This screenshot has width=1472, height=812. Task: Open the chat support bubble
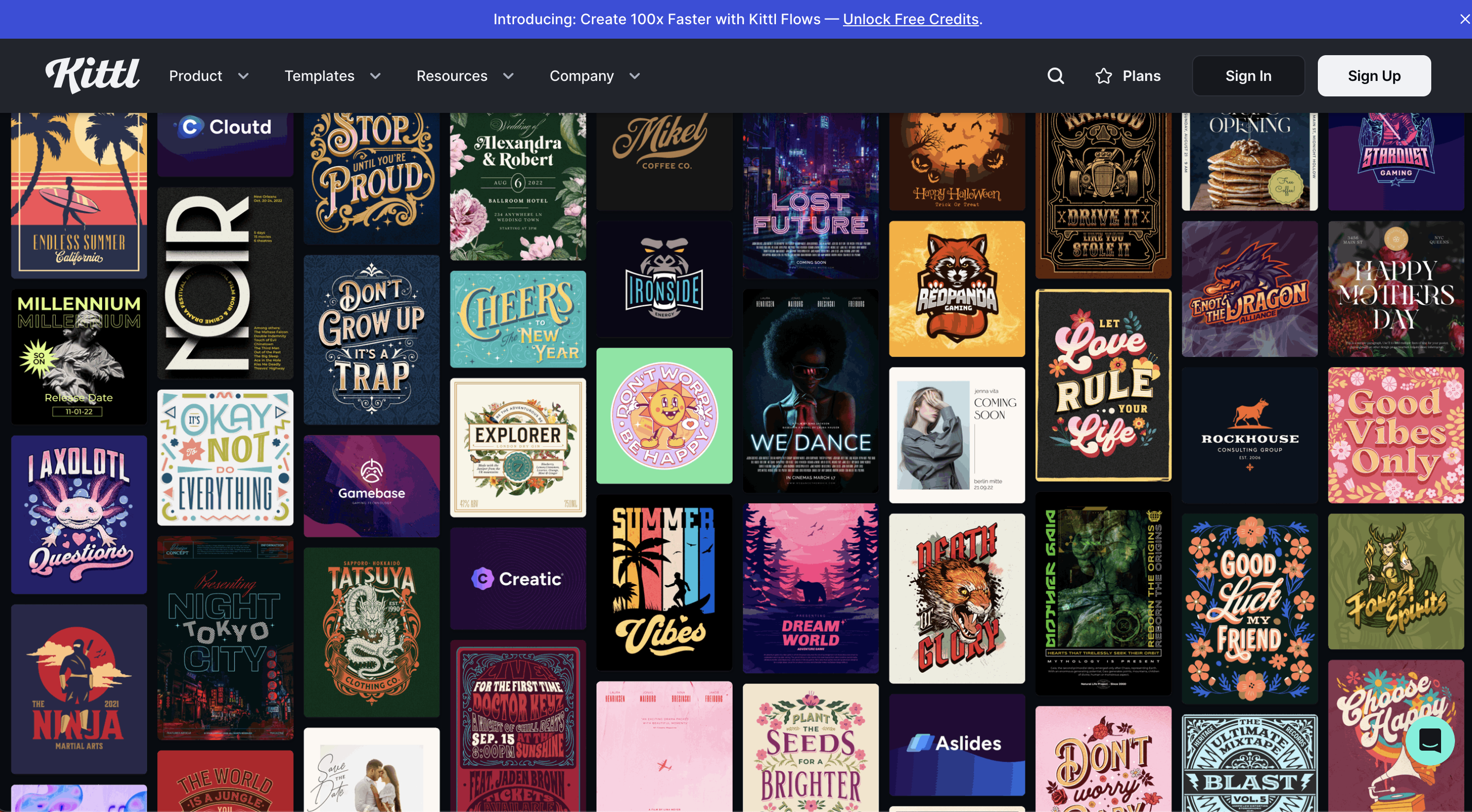(x=1429, y=740)
